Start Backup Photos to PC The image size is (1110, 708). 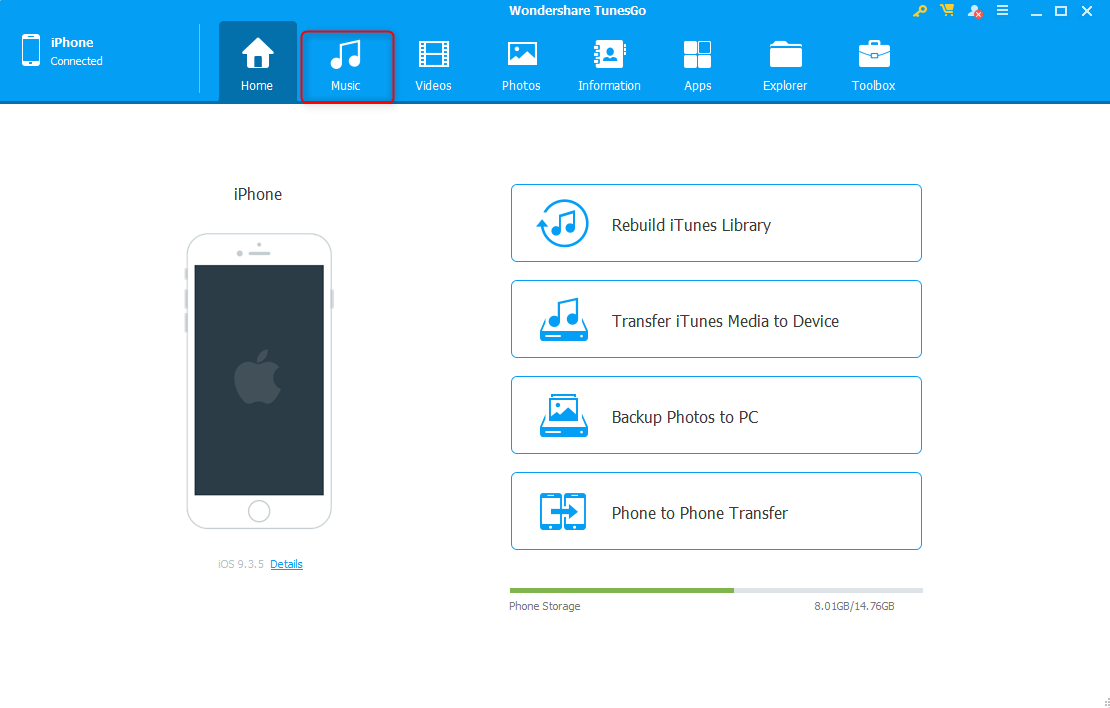point(716,415)
